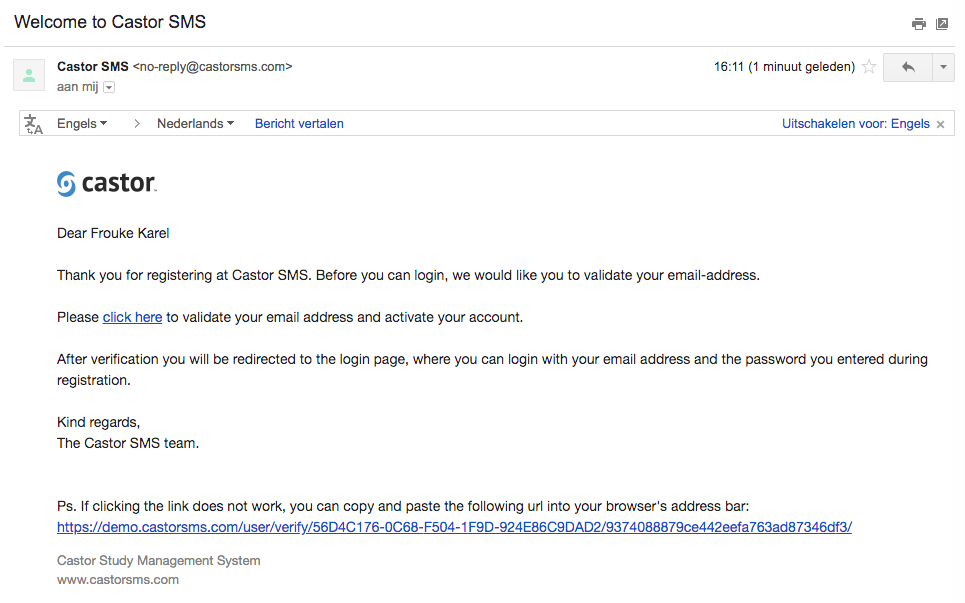
Task: Open the Engels source language dropdown
Action: click(82, 124)
